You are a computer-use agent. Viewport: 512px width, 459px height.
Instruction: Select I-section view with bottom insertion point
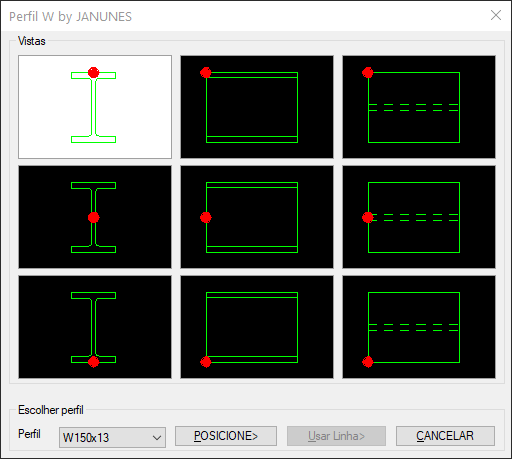(x=95, y=327)
